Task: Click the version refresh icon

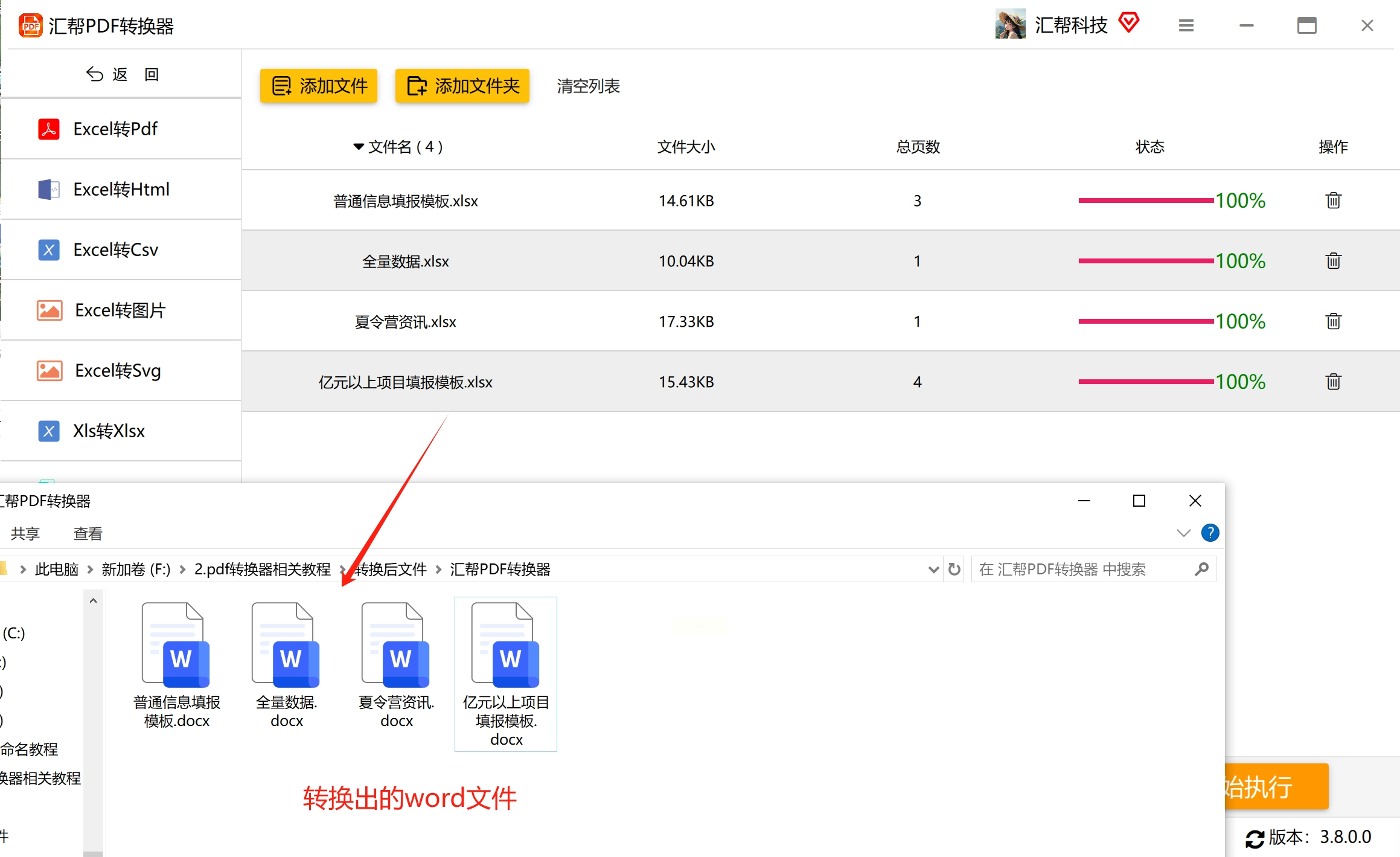Action: [x=1255, y=838]
